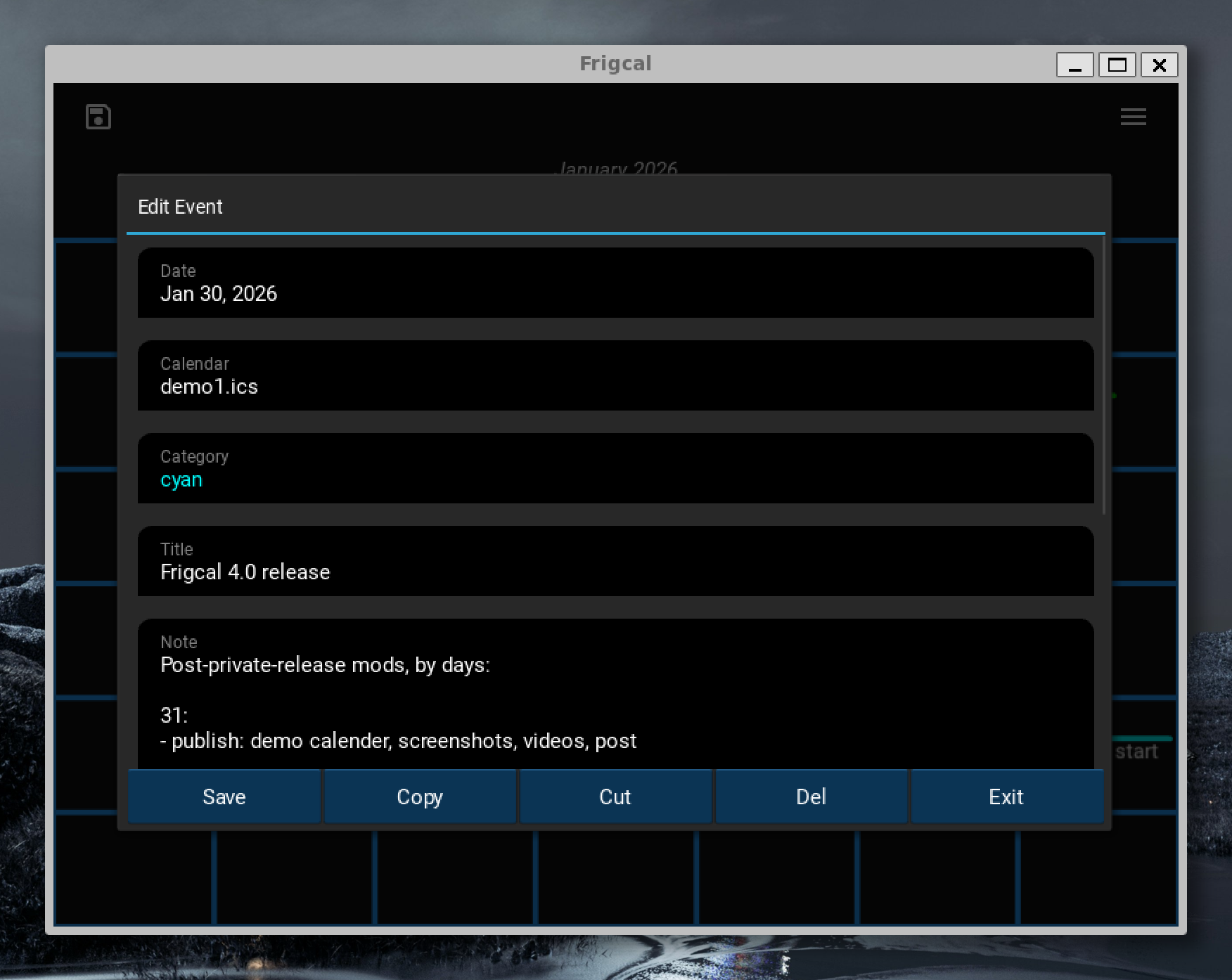Close the Frigcal window
The image size is (1232, 980).
click(1160, 65)
